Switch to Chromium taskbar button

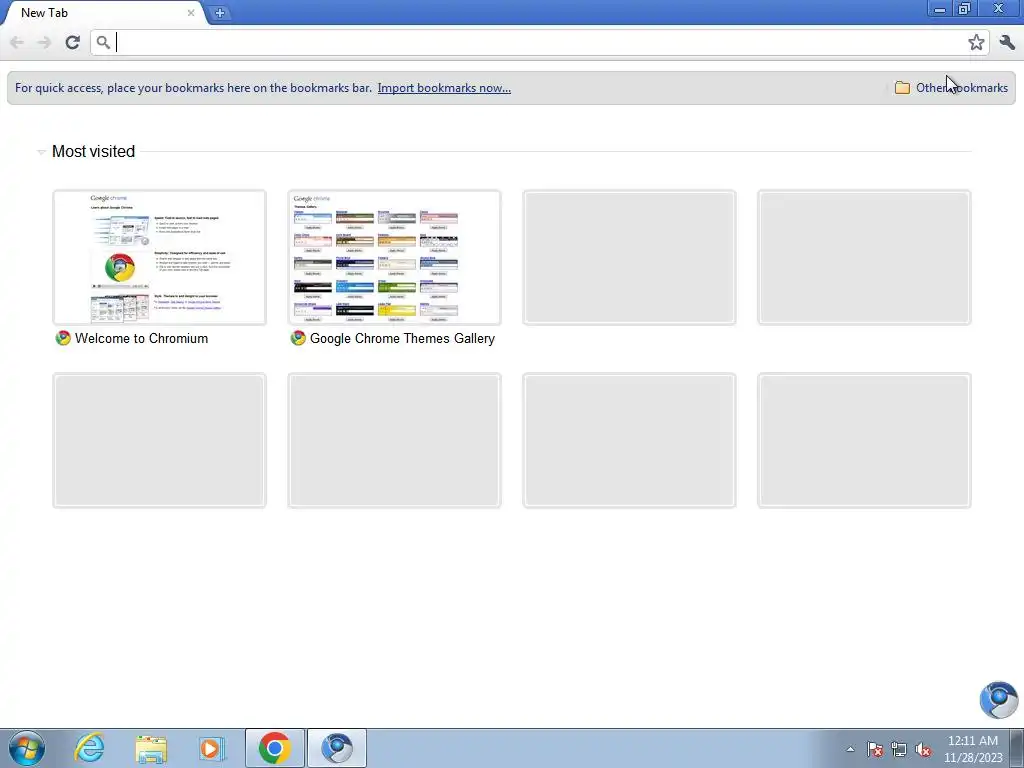click(x=337, y=748)
